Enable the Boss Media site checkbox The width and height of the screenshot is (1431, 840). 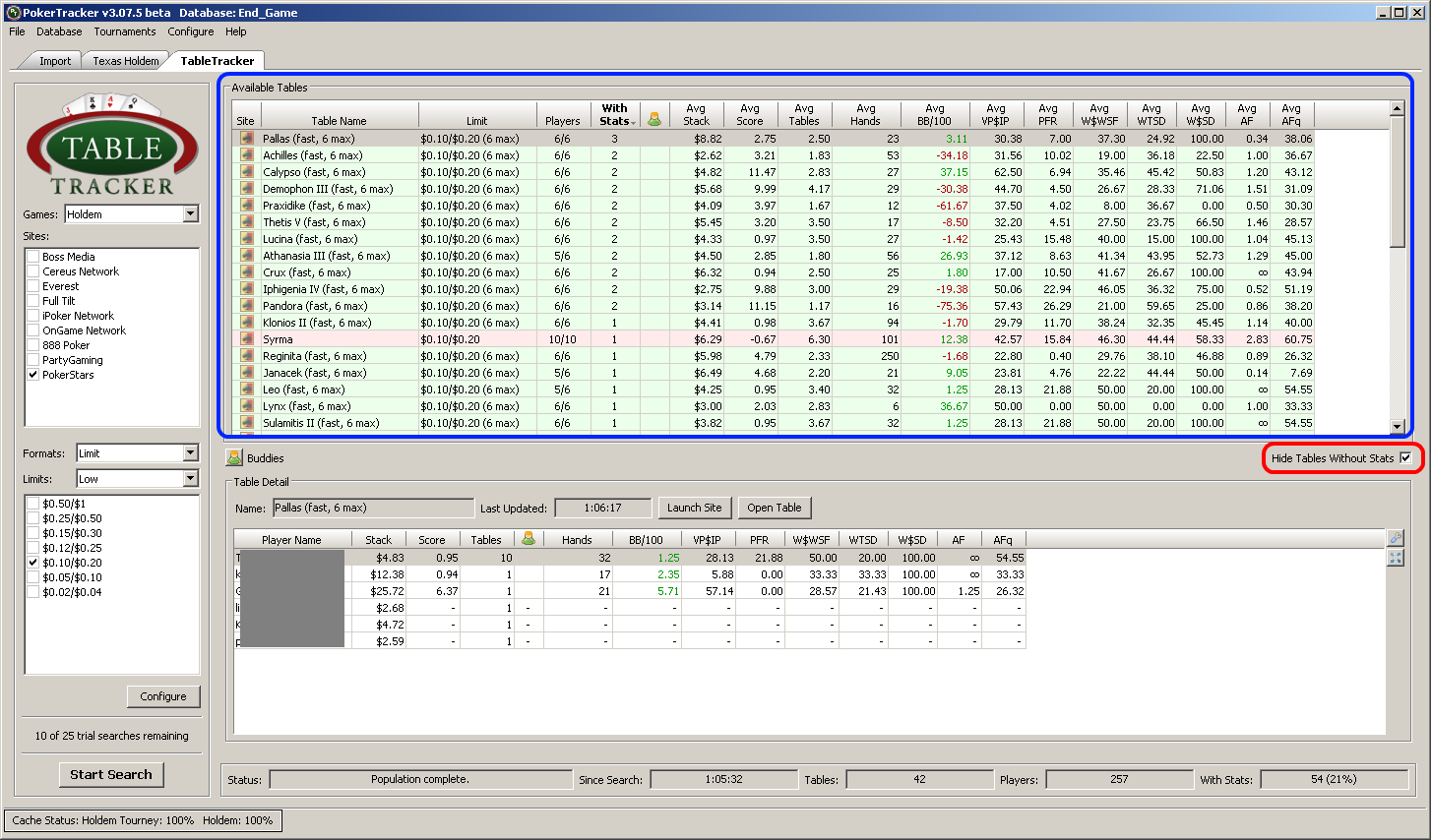pos(33,257)
